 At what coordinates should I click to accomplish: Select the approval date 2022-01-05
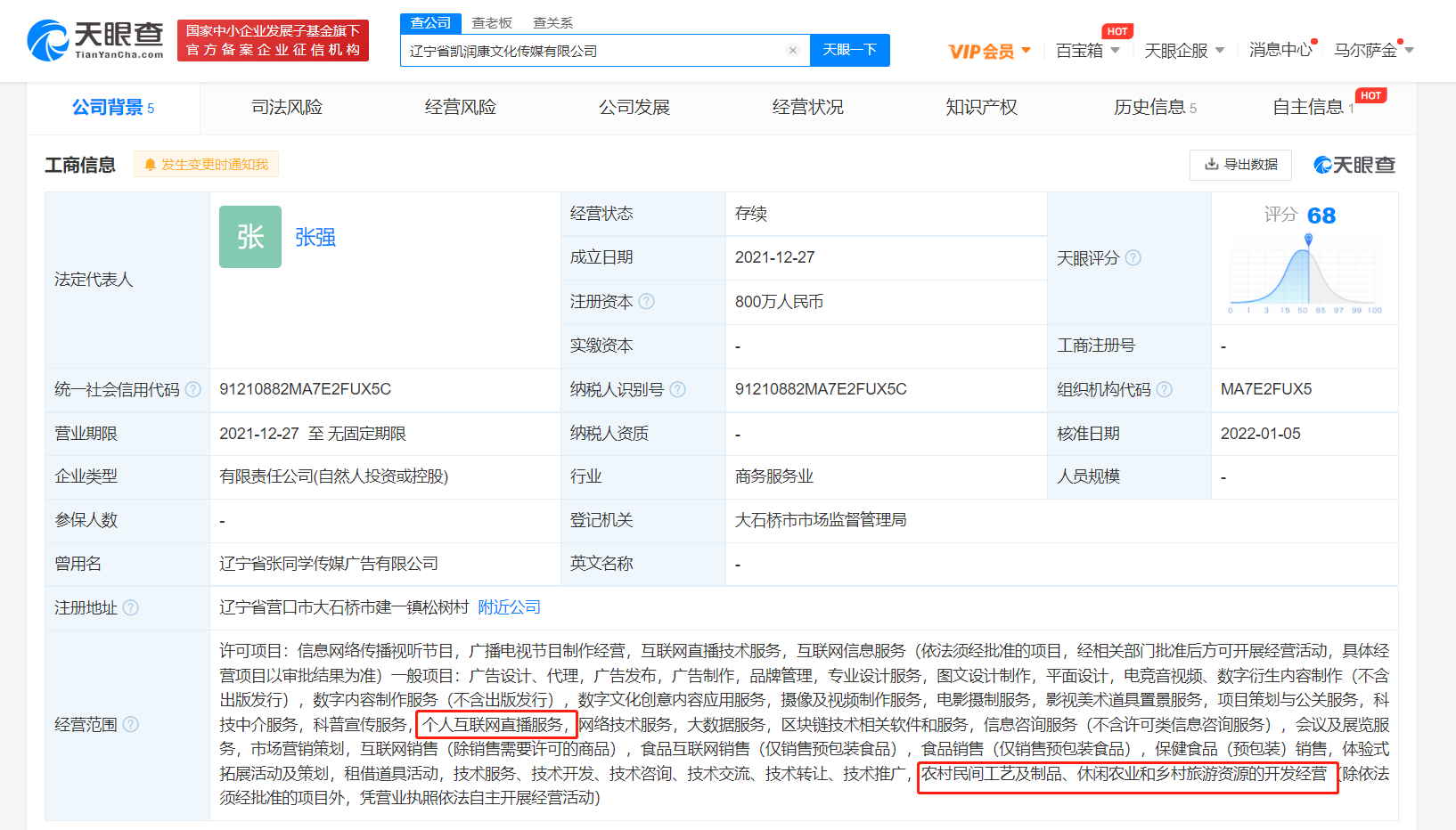click(1261, 434)
